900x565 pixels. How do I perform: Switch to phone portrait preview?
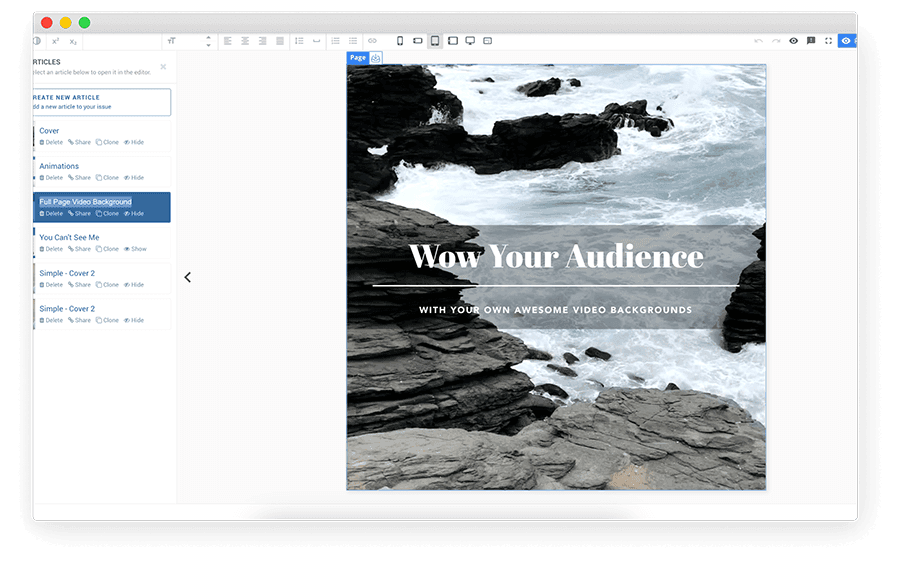tap(400, 41)
